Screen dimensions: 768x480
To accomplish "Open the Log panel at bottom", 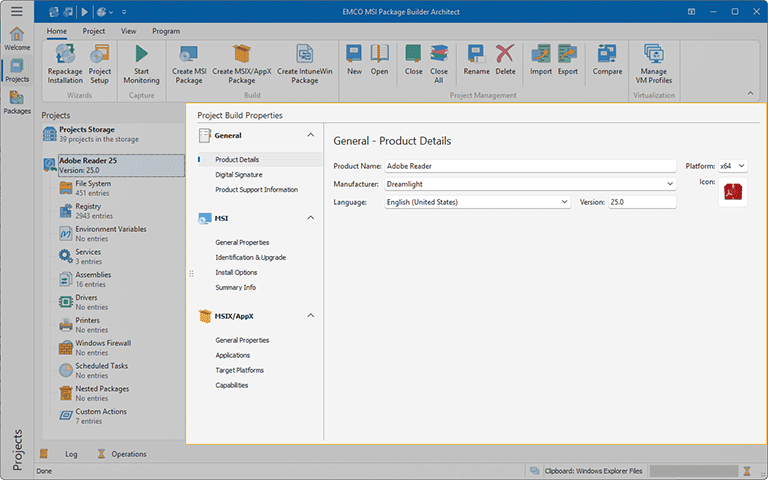I will pos(70,454).
